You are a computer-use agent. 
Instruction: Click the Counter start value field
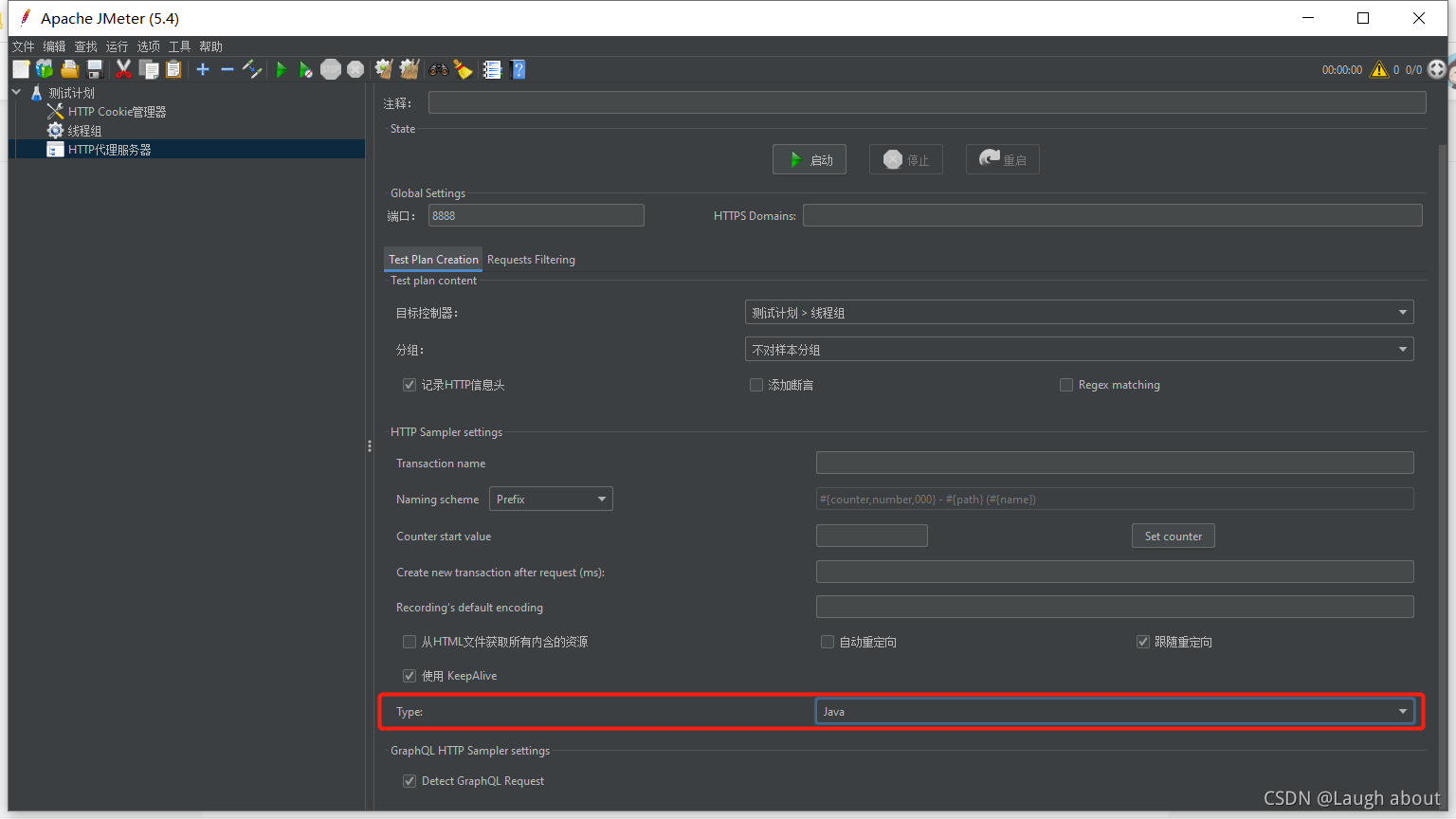[x=872, y=536]
